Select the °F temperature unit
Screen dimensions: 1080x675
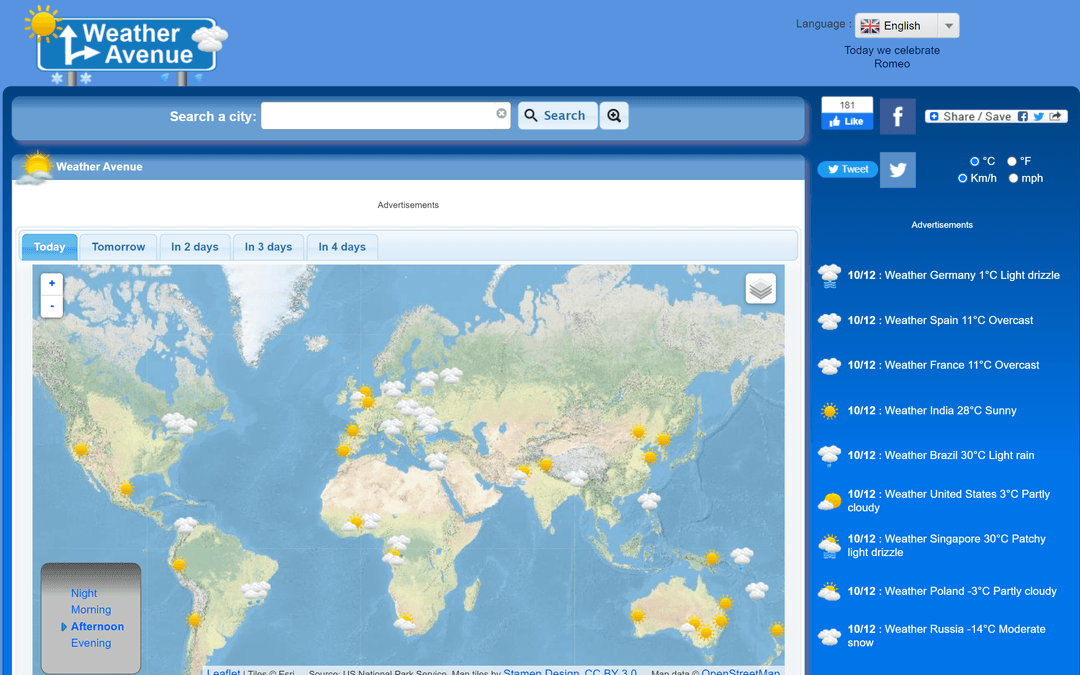[1012, 161]
